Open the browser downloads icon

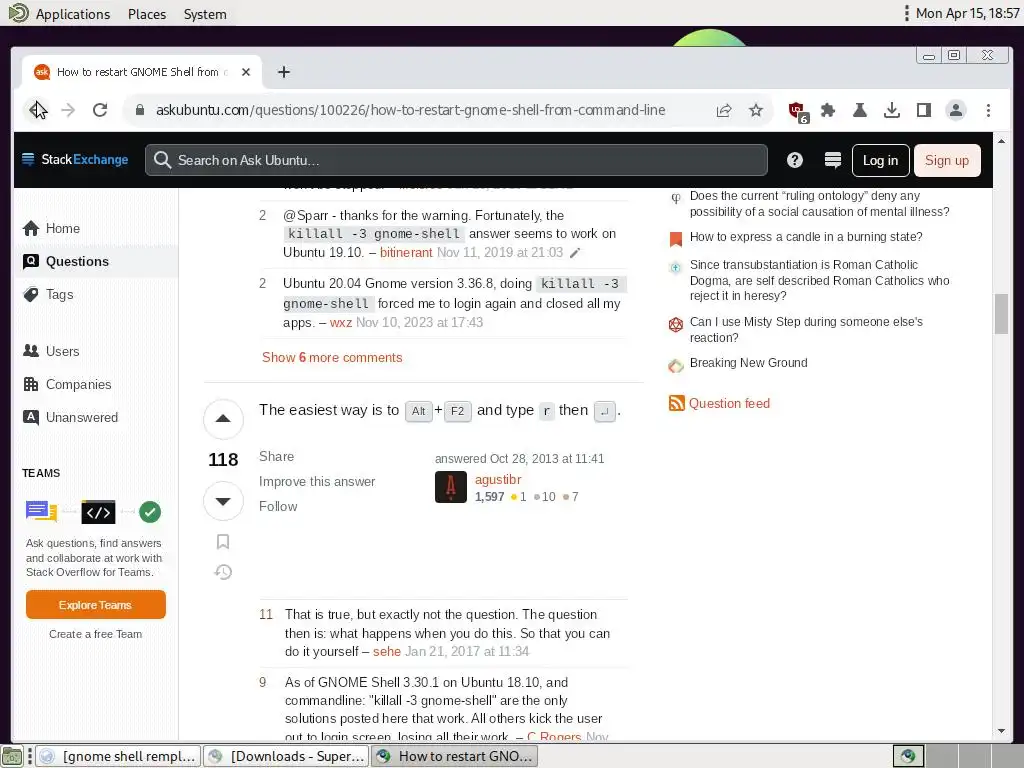tap(891, 110)
